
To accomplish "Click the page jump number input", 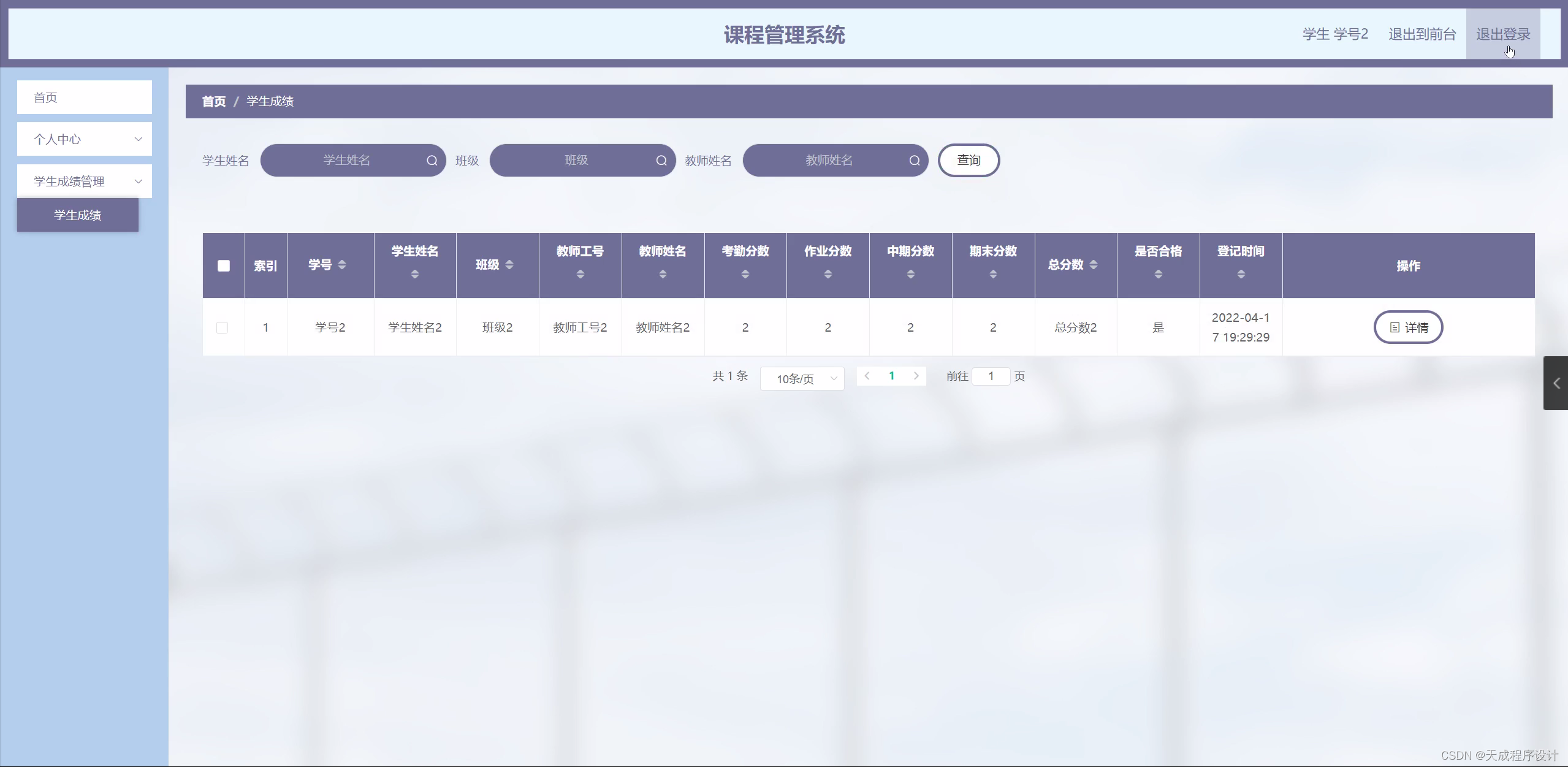I will click(991, 376).
